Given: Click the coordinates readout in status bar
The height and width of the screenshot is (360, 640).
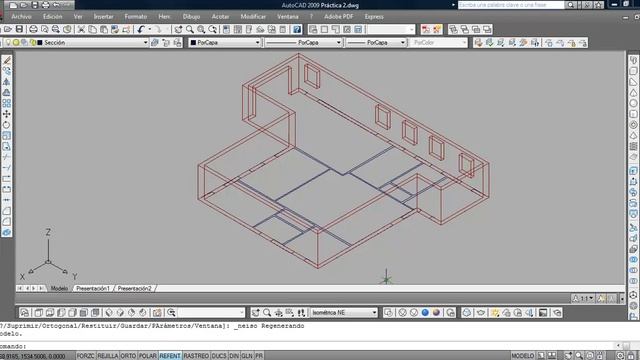Looking at the screenshot, I should pyautogui.click(x=33, y=356).
